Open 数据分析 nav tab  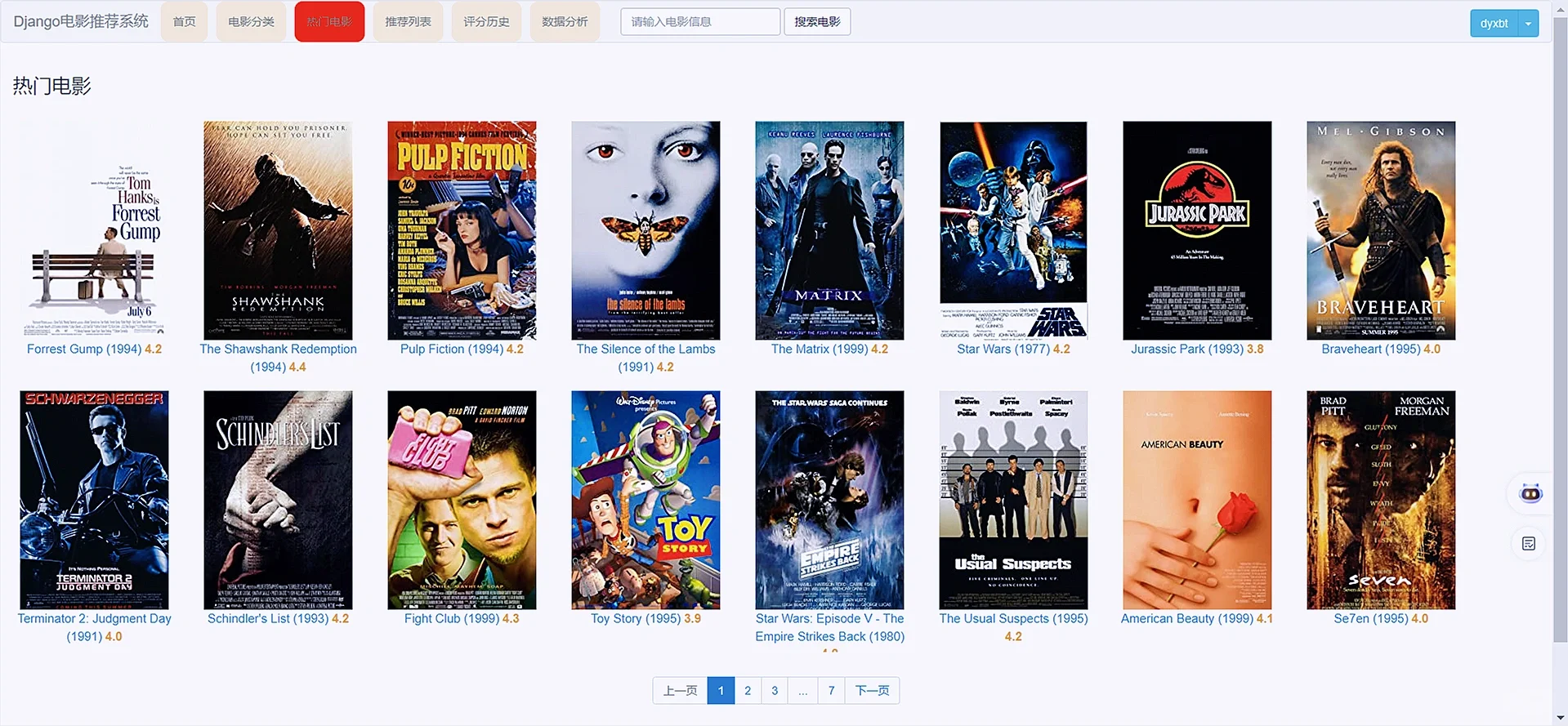click(x=565, y=22)
